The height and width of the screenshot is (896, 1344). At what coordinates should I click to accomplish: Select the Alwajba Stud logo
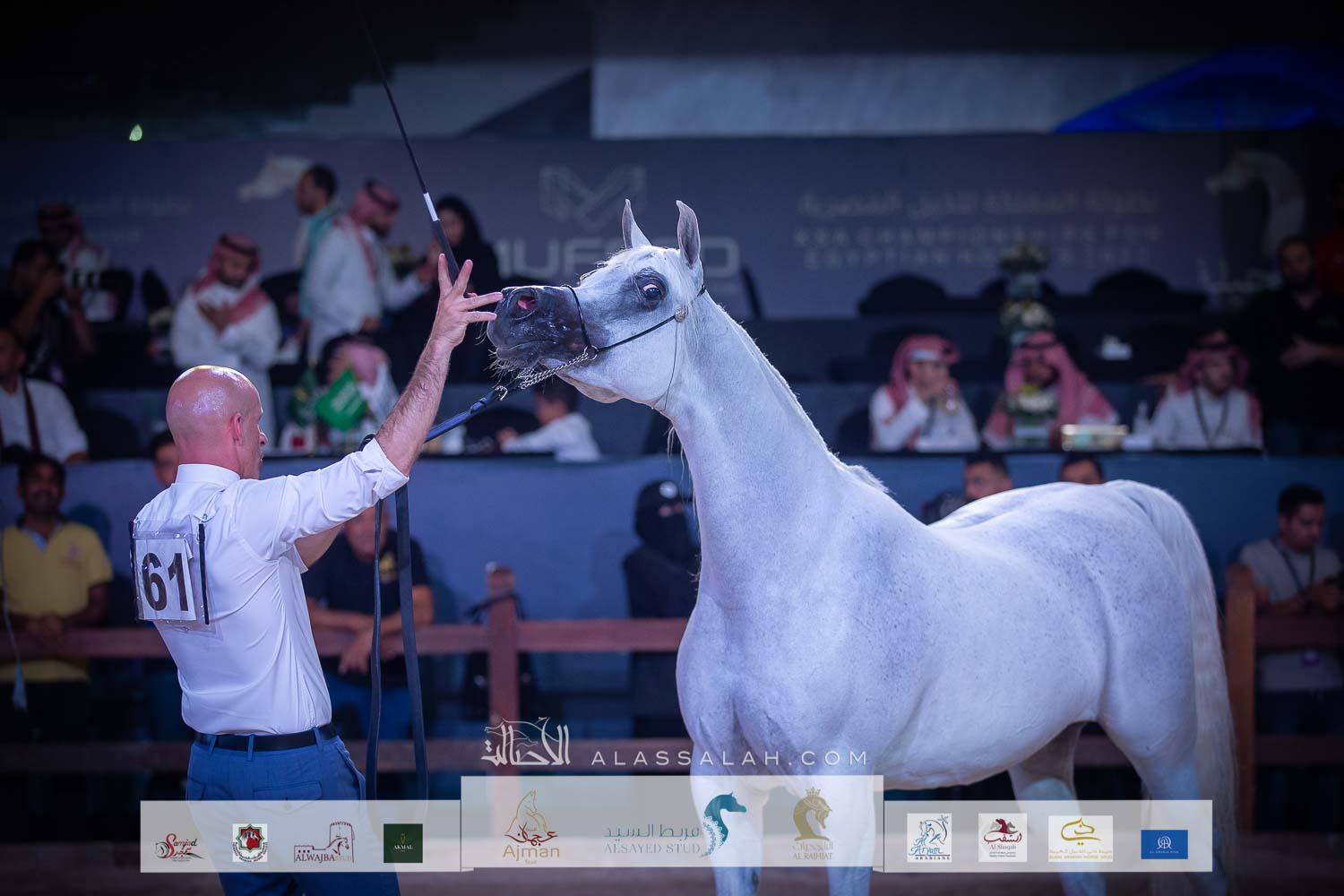(323, 845)
